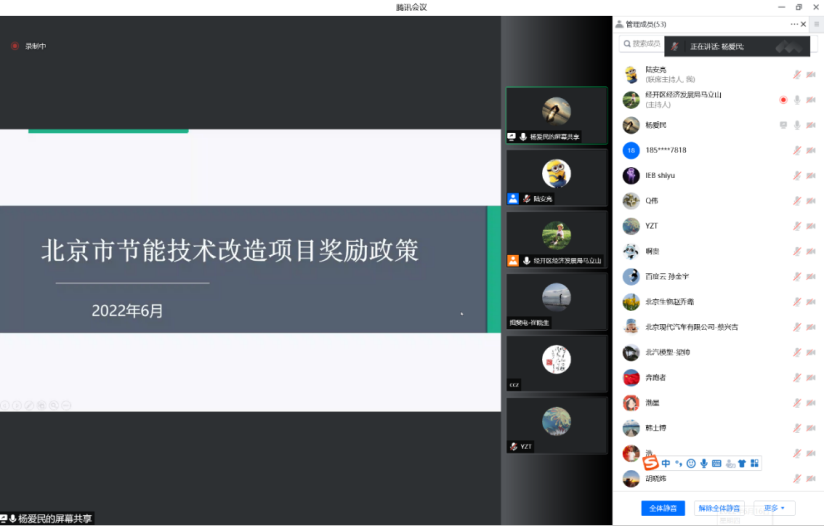Select member 陆安尧 in the member list

point(718,75)
